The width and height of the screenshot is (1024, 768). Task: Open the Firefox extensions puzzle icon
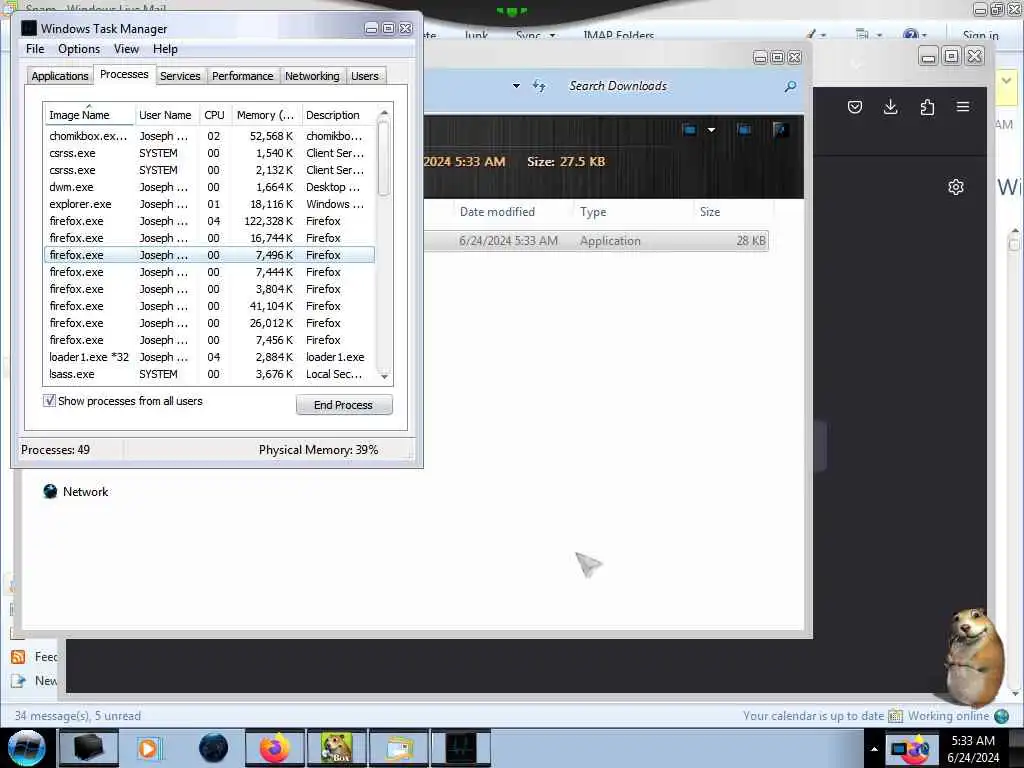point(927,107)
